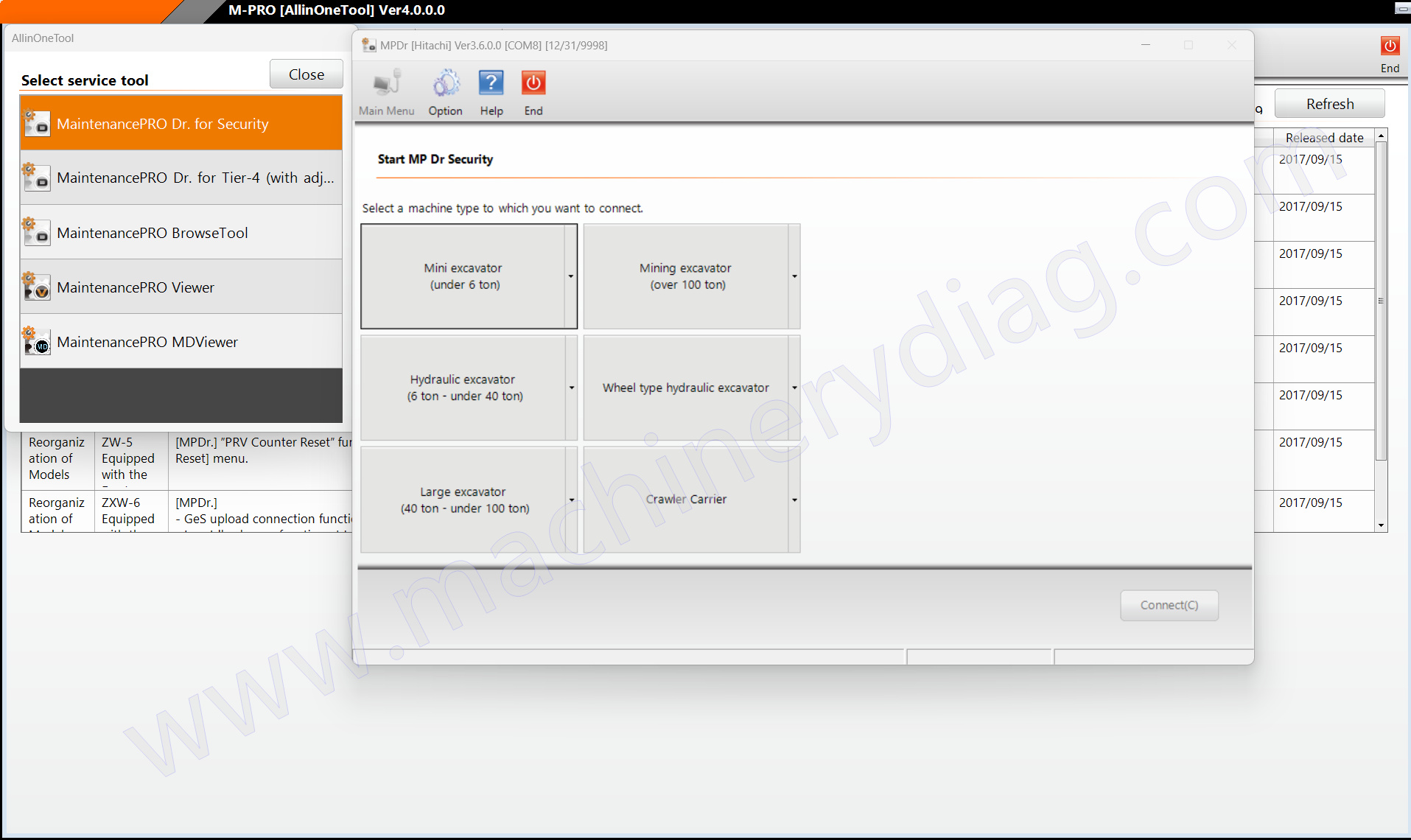
Task: Choose MaintenancePRO MDViewer entry
Action: pyautogui.click(x=181, y=341)
